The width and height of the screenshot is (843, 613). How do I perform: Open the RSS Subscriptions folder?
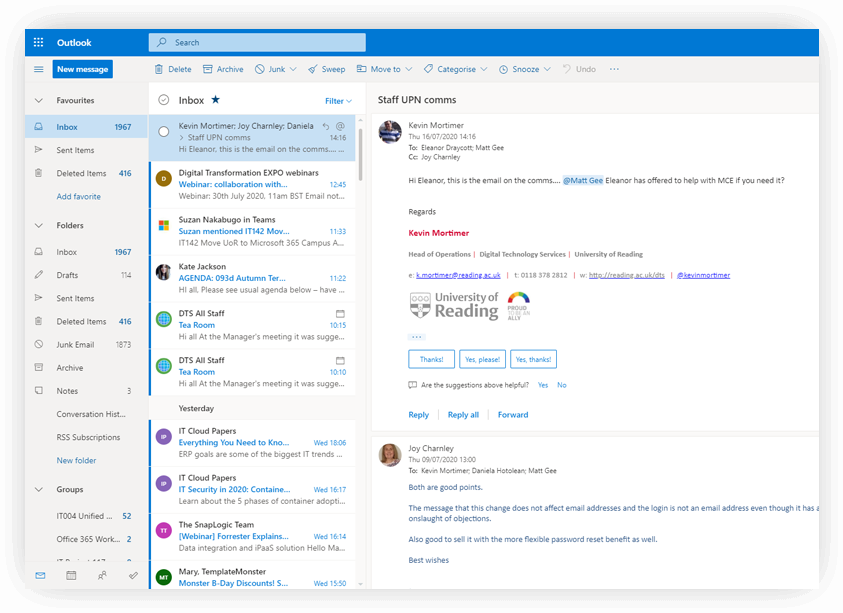(87, 437)
